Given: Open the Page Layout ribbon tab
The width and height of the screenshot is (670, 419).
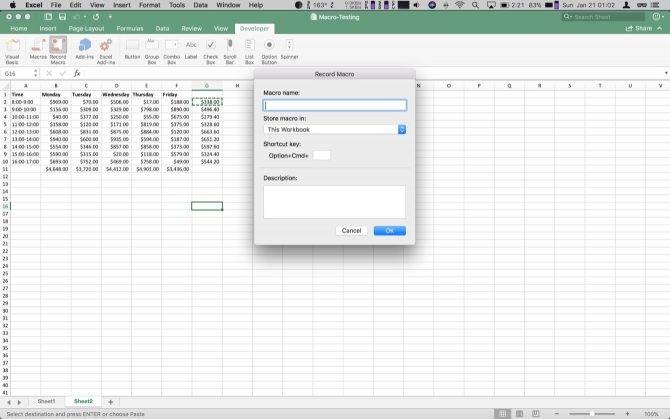Looking at the screenshot, I should (86, 28).
